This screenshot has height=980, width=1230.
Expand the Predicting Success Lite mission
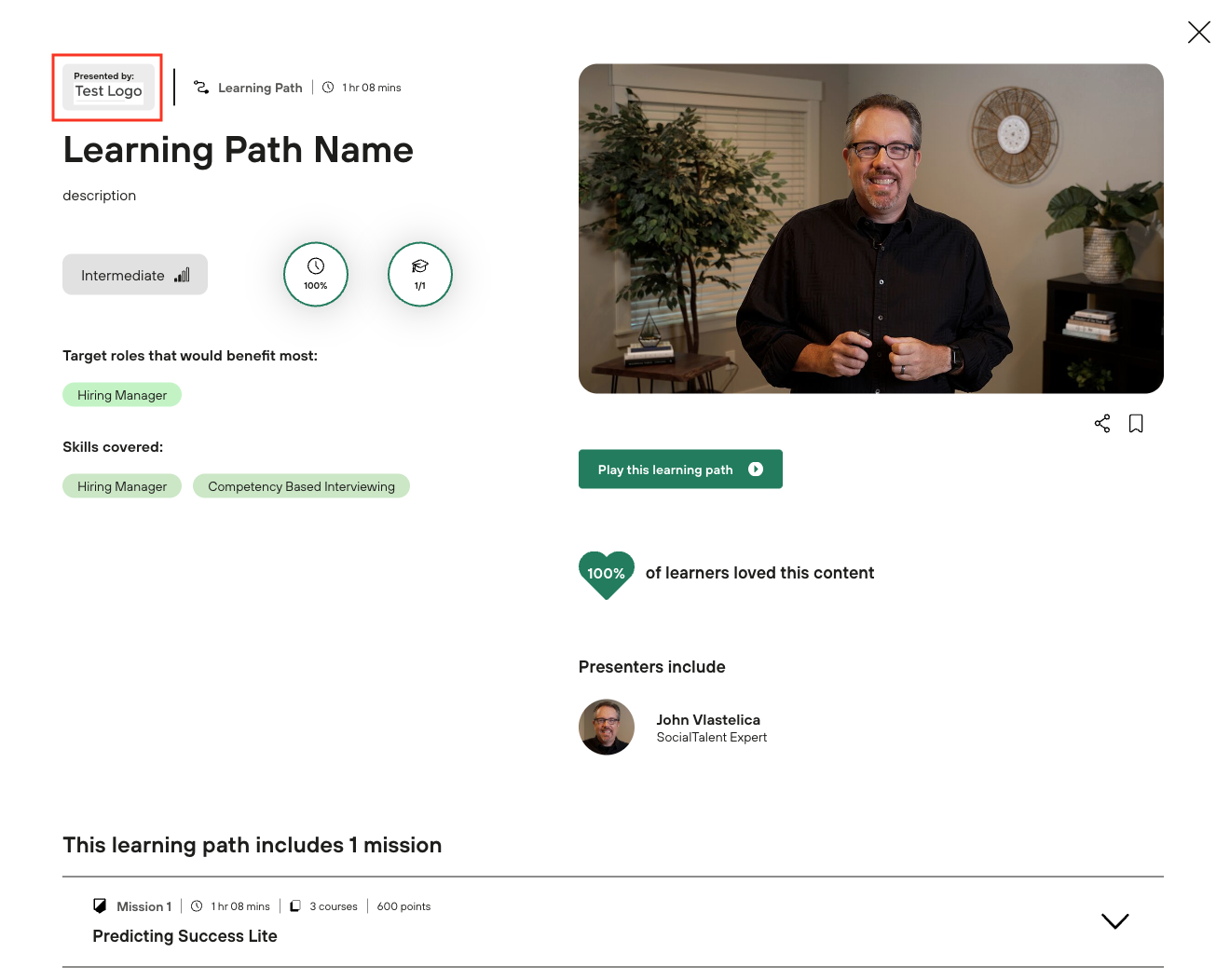tap(1114, 921)
